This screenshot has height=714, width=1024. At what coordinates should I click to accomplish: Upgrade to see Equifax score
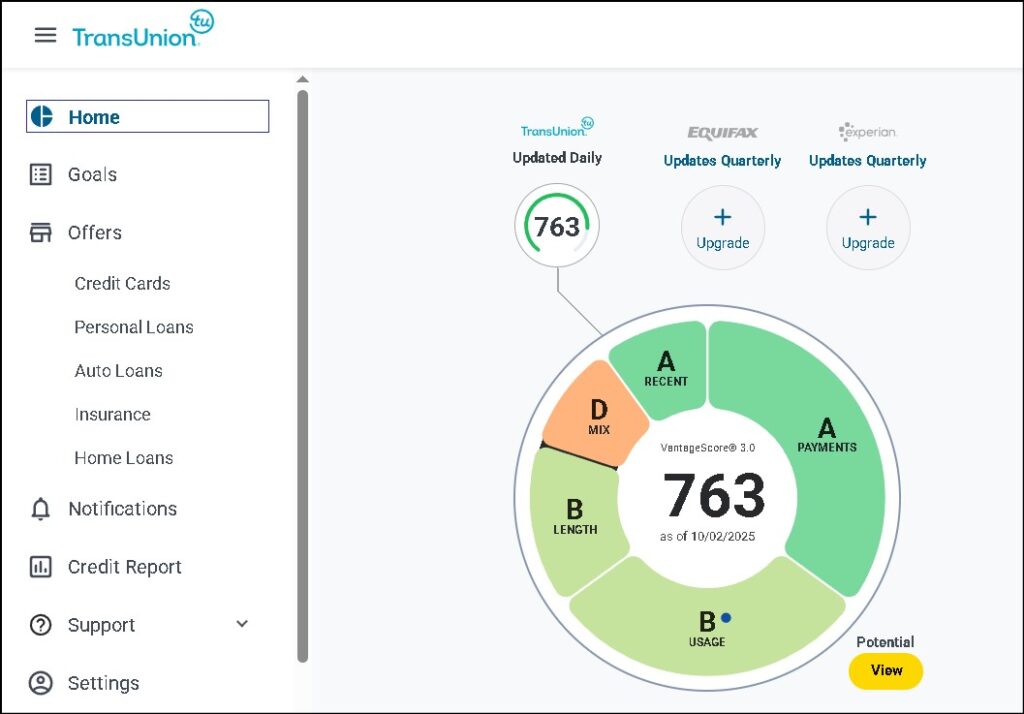(x=722, y=228)
